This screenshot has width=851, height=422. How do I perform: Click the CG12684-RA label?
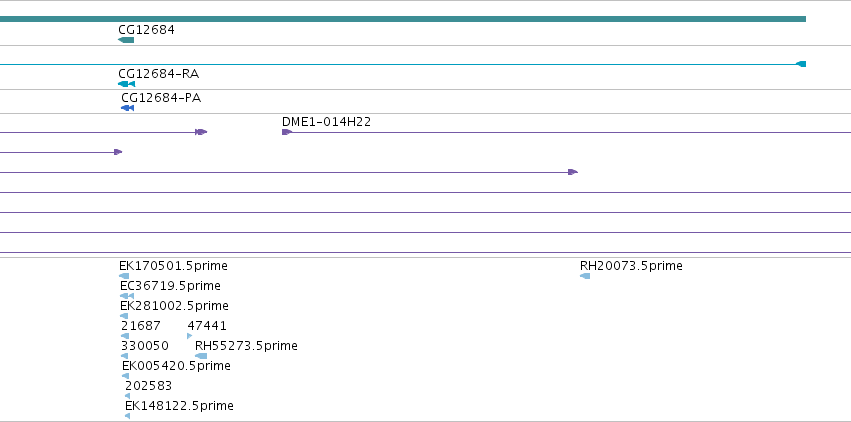tap(158, 74)
